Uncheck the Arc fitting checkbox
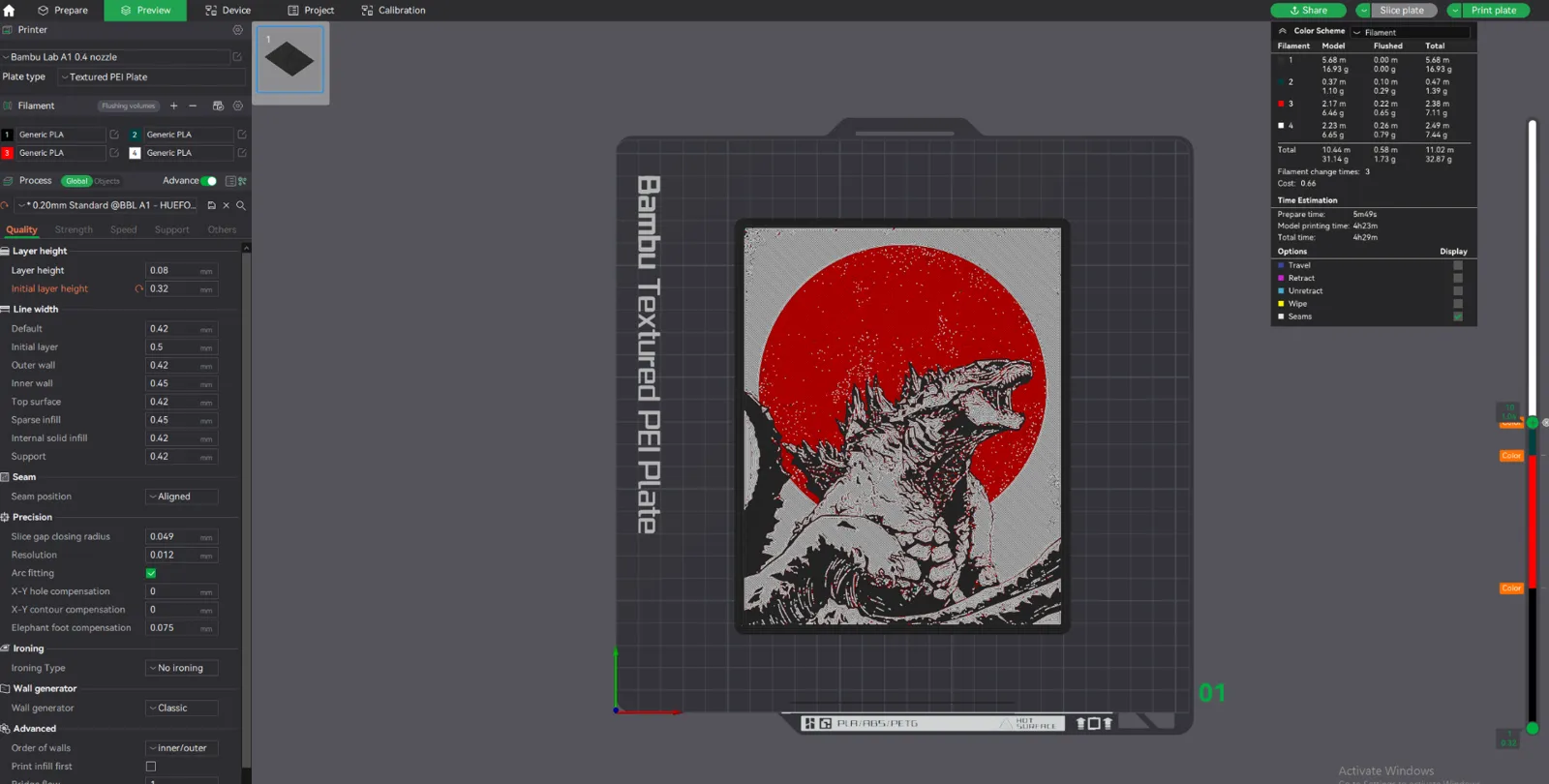 pos(151,573)
